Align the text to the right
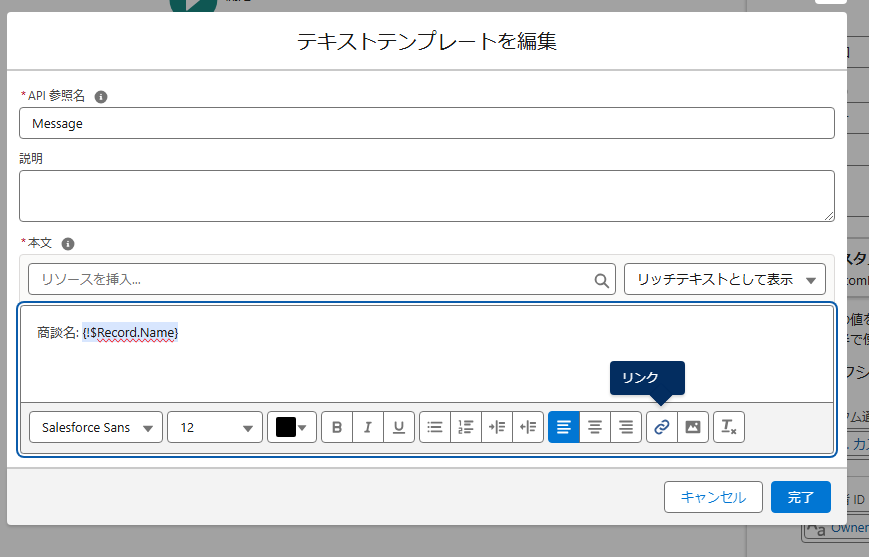The height and width of the screenshot is (557, 869). click(626, 427)
